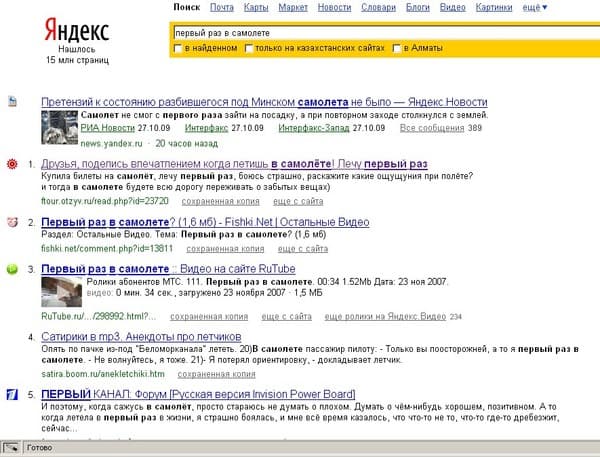600x457 pixels.
Task: Open the crashed plane news thumbnail
Action: pyautogui.click(x=59, y=127)
